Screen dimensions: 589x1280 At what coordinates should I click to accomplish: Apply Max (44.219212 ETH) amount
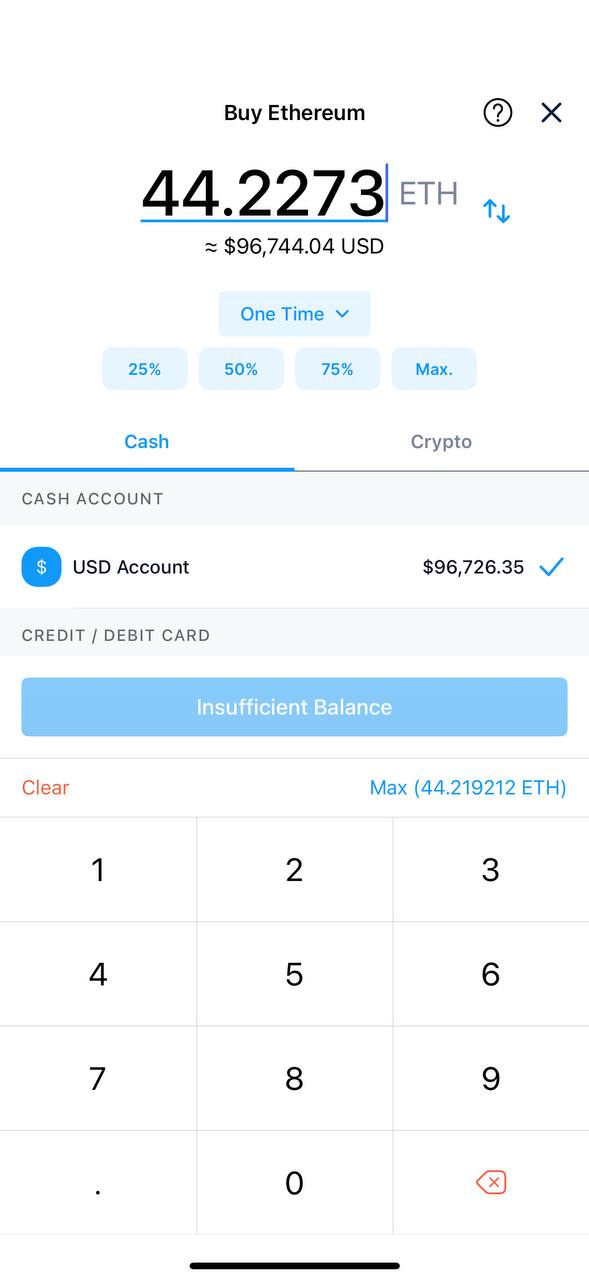click(x=468, y=788)
